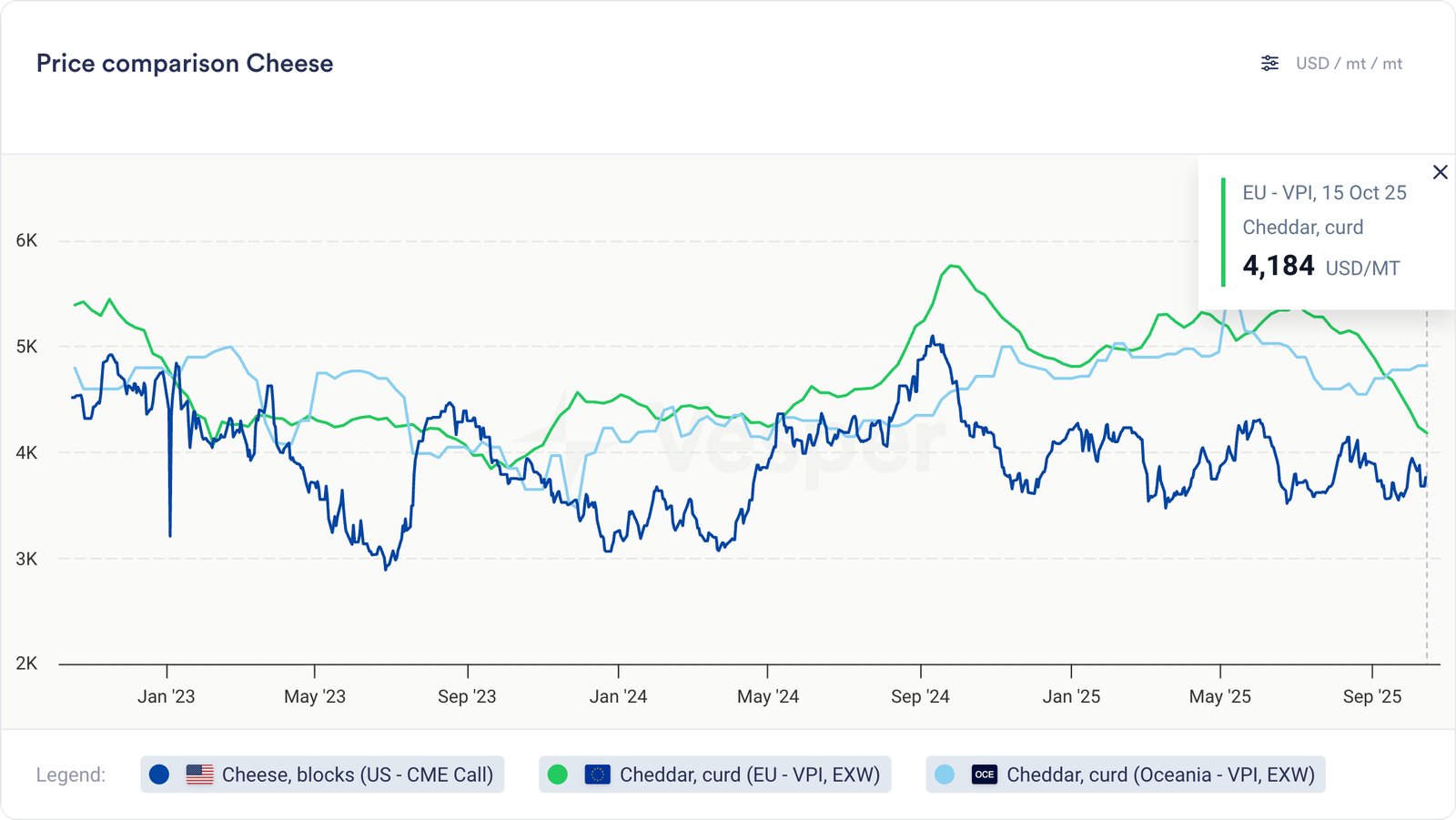
Task: Click the May '25 axis marker
Action: tap(1219, 696)
